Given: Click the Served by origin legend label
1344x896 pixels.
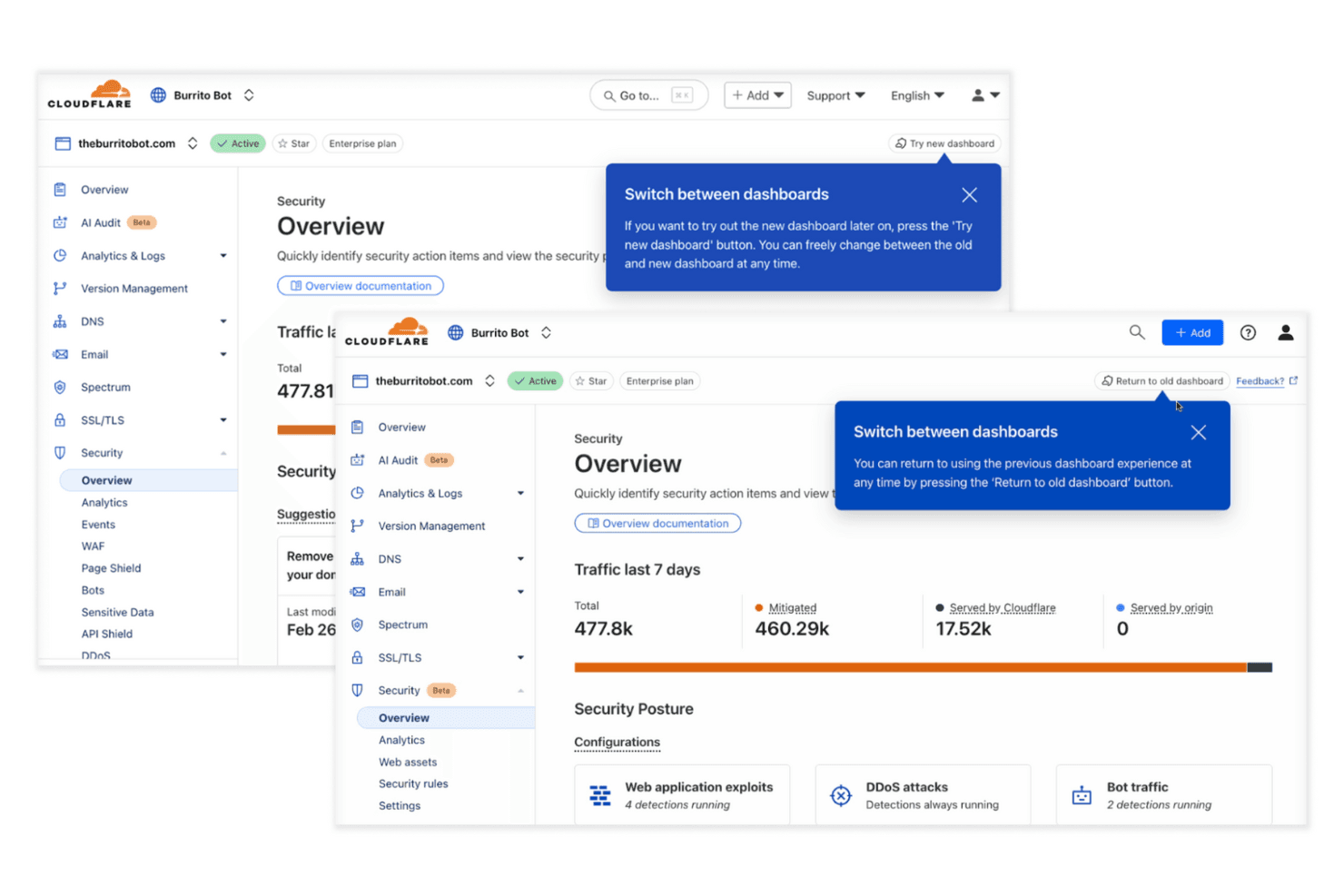Looking at the screenshot, I should (1171, 608).
